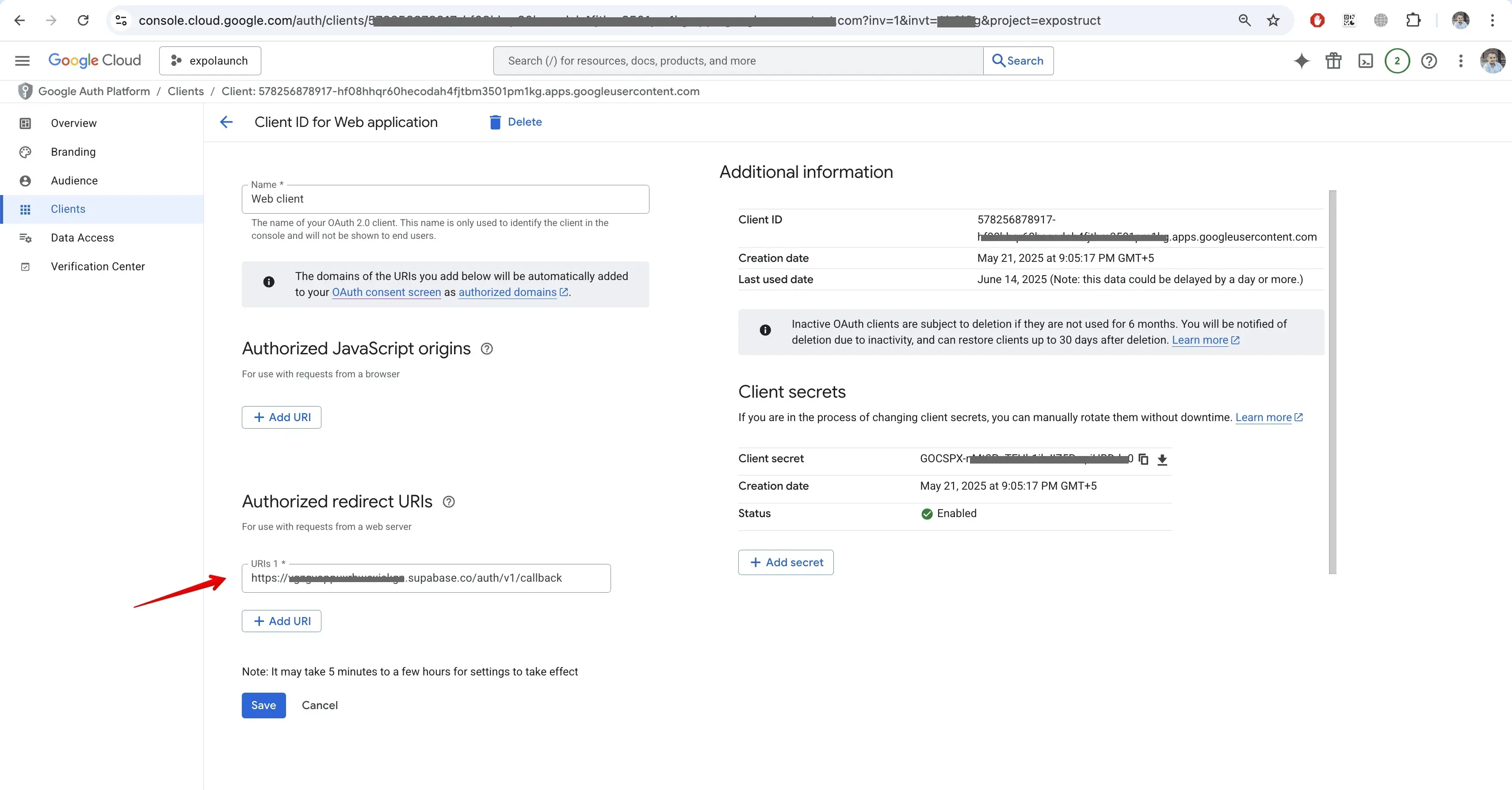This screenshot has width=1512, height=790.
Task: Bookmark this page with the star
Action: [1273, 20]
